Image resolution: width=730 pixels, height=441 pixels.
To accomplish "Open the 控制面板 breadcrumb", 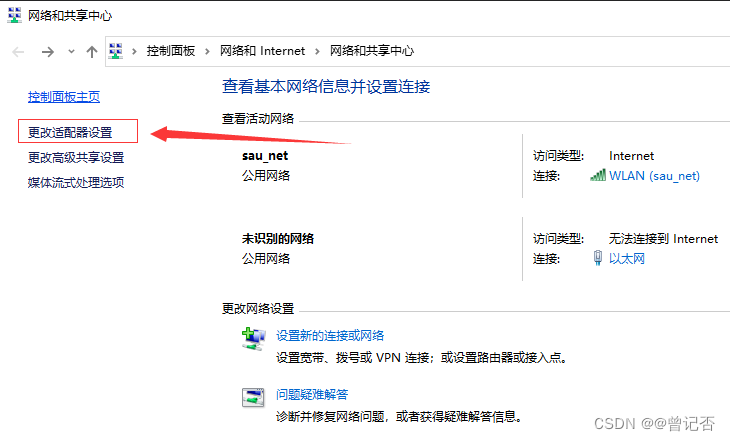I will pyautogui.click(x=171, y=51).
